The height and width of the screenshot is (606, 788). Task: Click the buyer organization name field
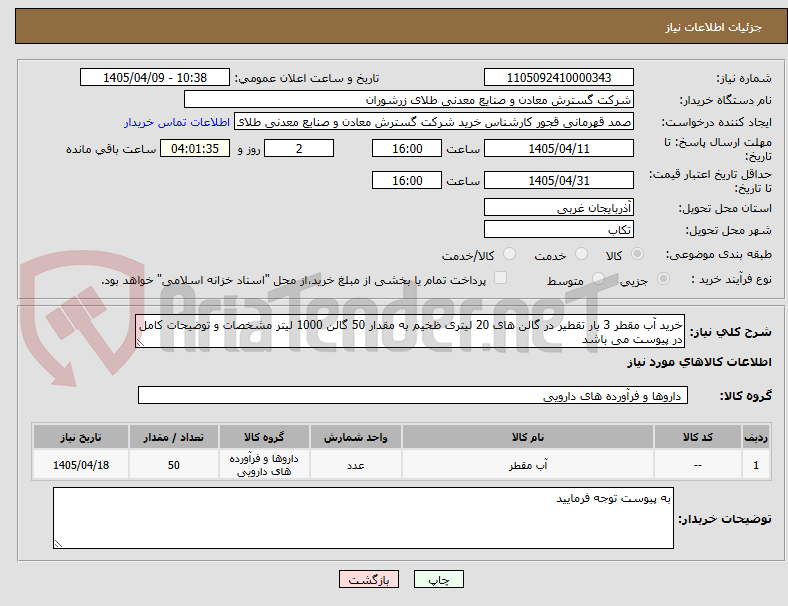(409, 99)
